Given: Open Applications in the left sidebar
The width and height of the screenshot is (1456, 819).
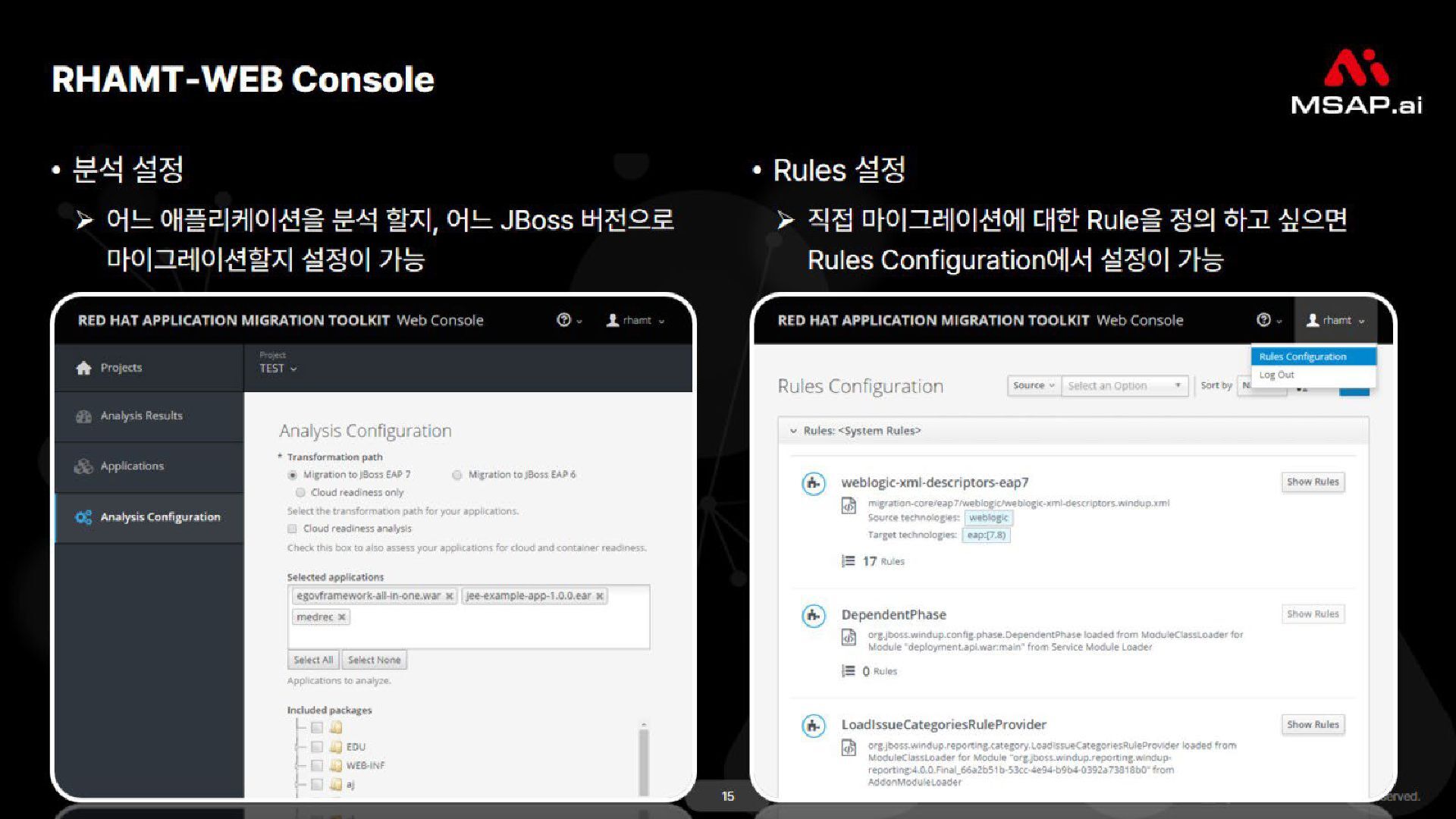Looking at the screenshot, I should (149, 466).
